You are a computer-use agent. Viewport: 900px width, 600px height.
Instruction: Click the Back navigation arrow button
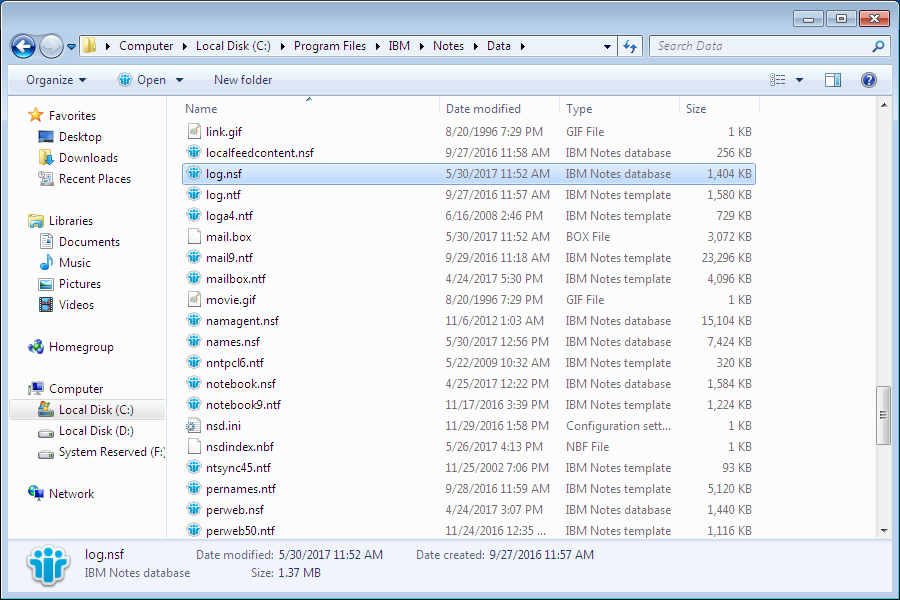23,46
